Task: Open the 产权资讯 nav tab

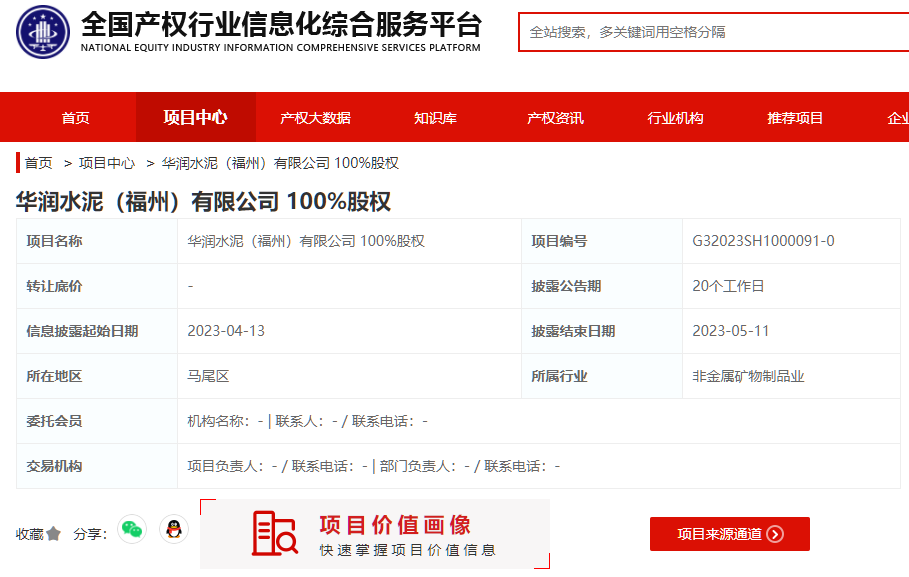Action: (555, 118)
